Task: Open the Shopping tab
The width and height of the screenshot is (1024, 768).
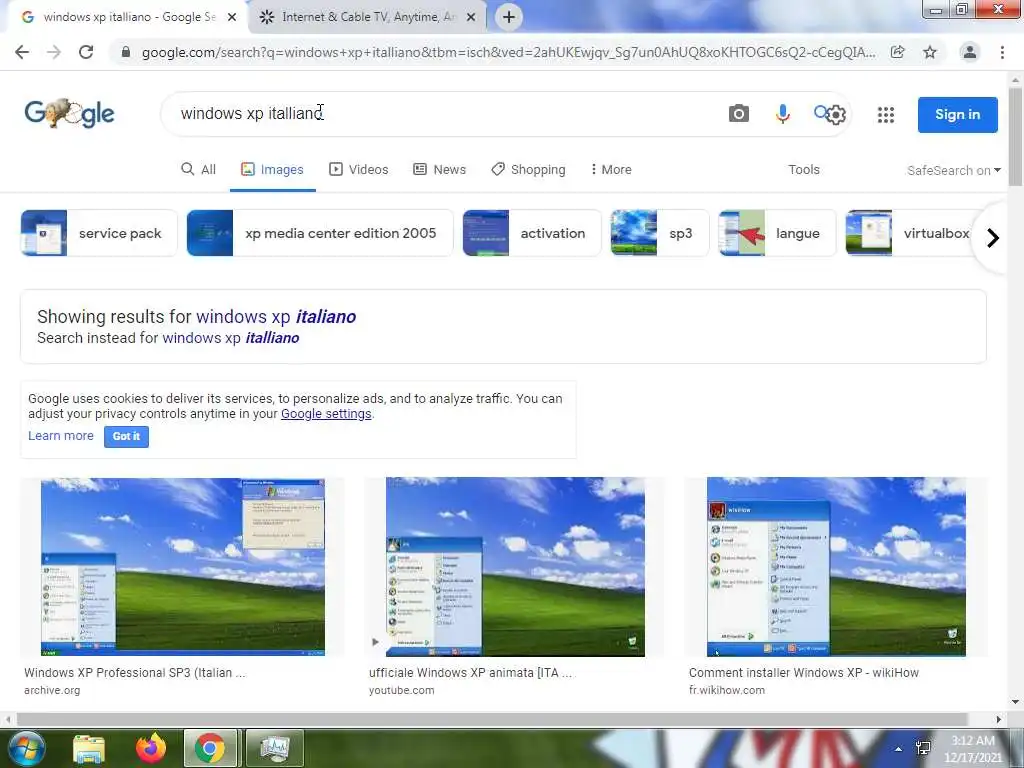Action: tap(528, 170)
